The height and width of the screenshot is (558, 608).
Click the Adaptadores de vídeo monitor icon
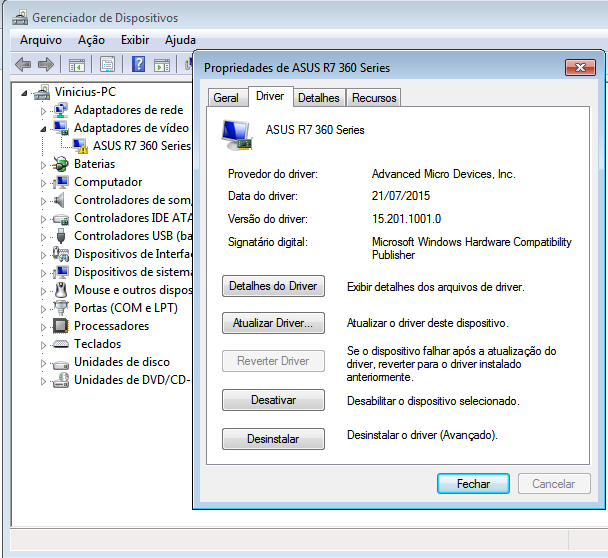tap(61, 128)
